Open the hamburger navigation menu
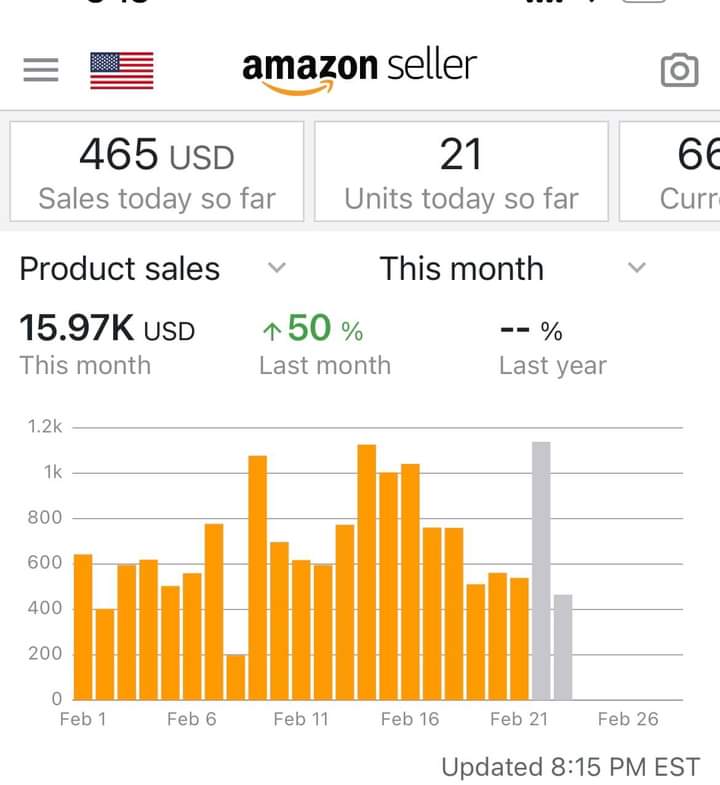This screenshot has height=785, width=720. click(x=41, y=70)
